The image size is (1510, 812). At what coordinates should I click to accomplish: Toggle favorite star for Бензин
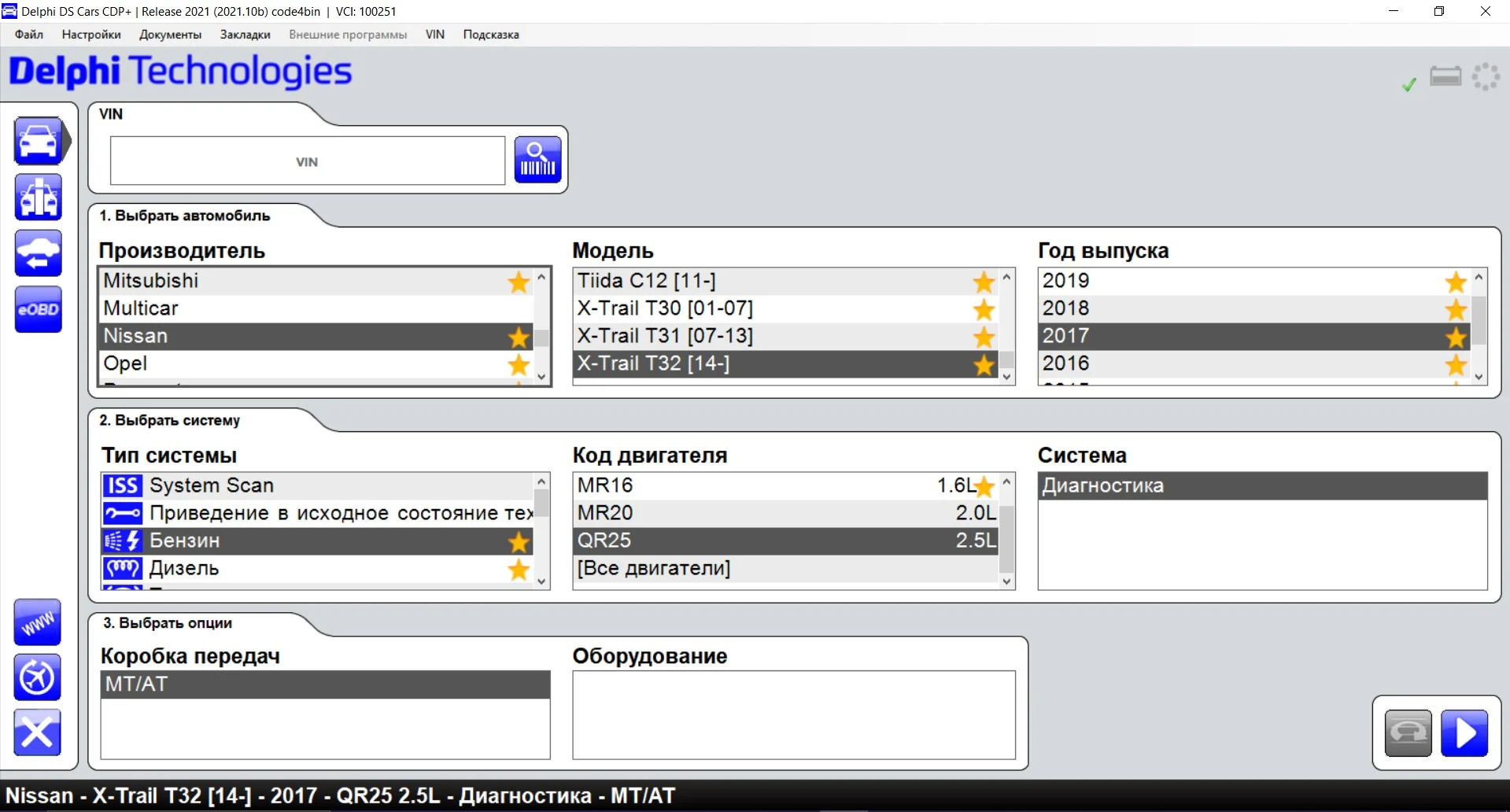519,541
